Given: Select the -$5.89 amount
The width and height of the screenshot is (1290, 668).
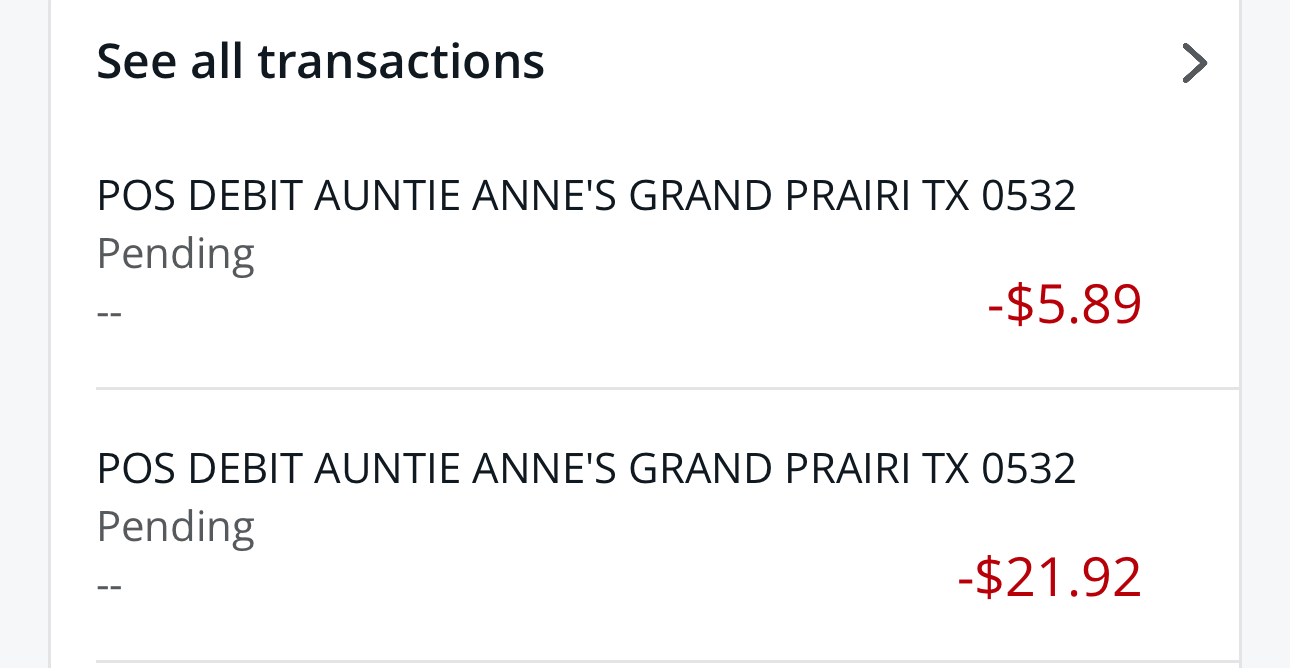Looking at the screenshot, I should (1064, 304).
